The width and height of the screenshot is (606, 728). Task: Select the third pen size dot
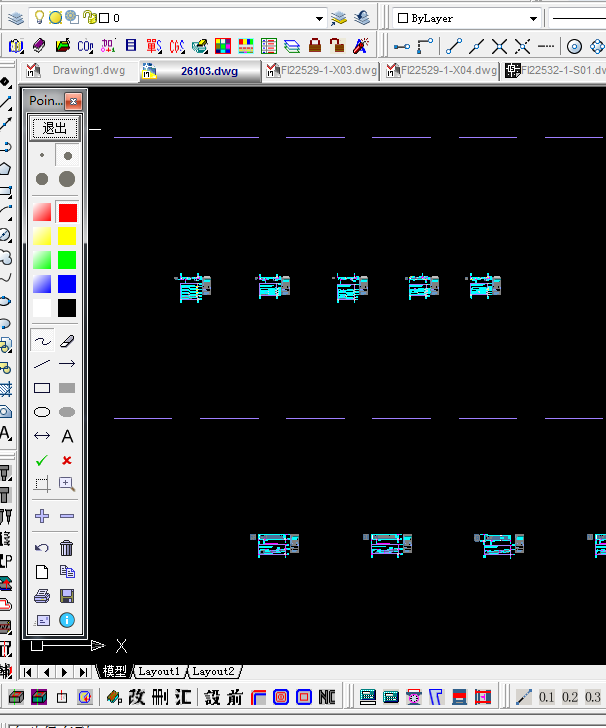point(42,179)
